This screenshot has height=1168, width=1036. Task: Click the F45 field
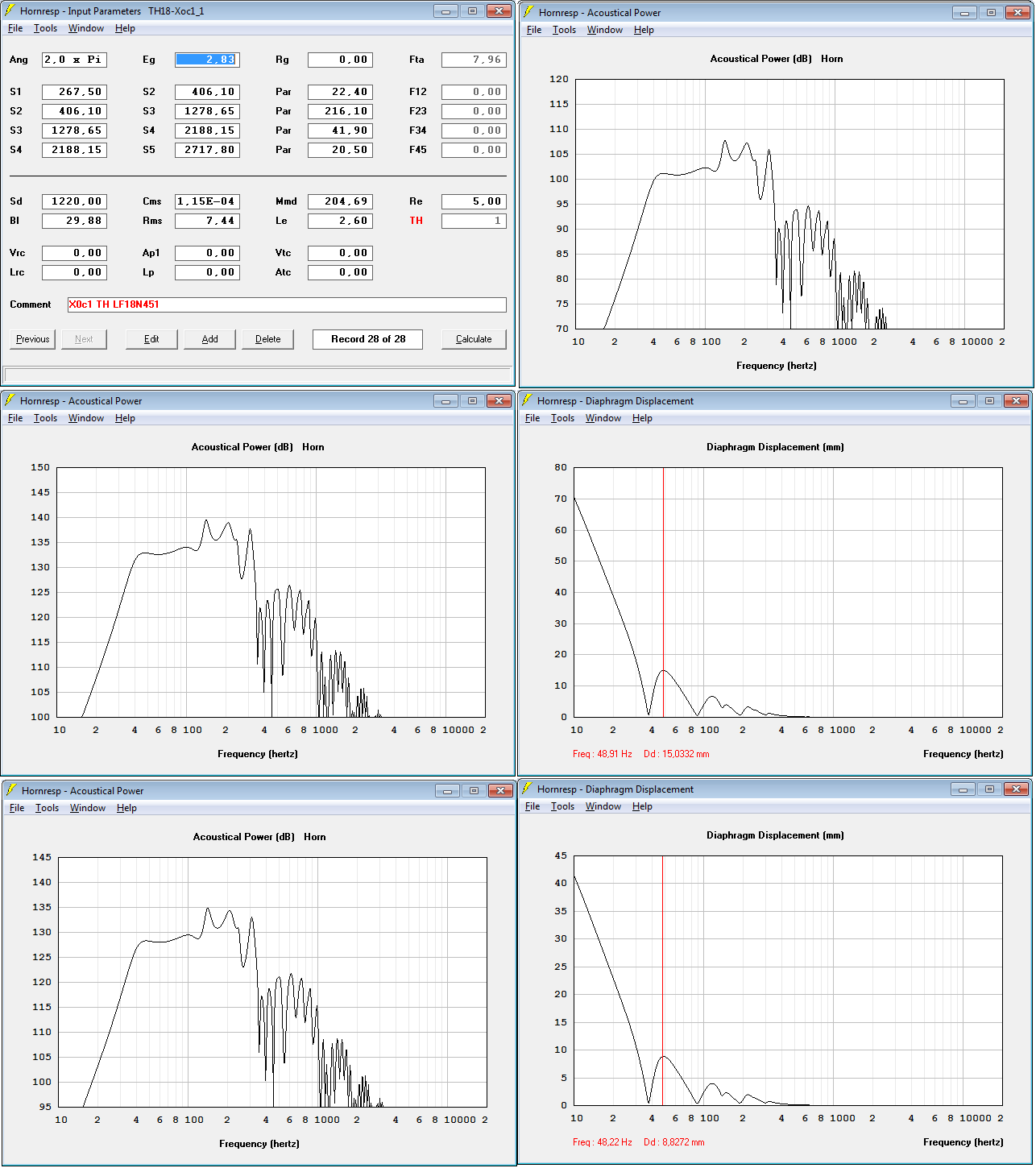pos(474,150)
